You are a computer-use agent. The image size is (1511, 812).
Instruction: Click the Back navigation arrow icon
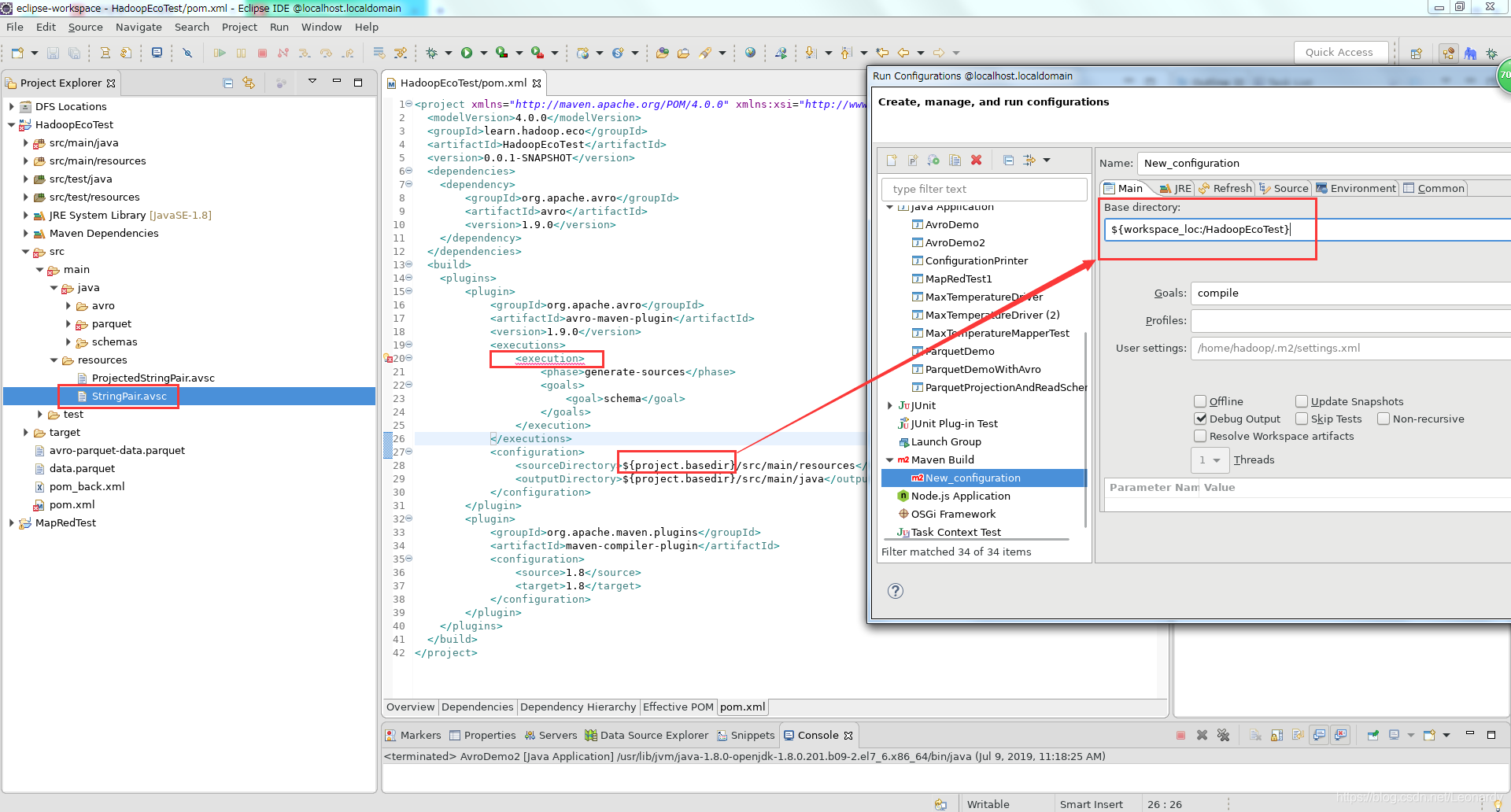click(903, 53)
